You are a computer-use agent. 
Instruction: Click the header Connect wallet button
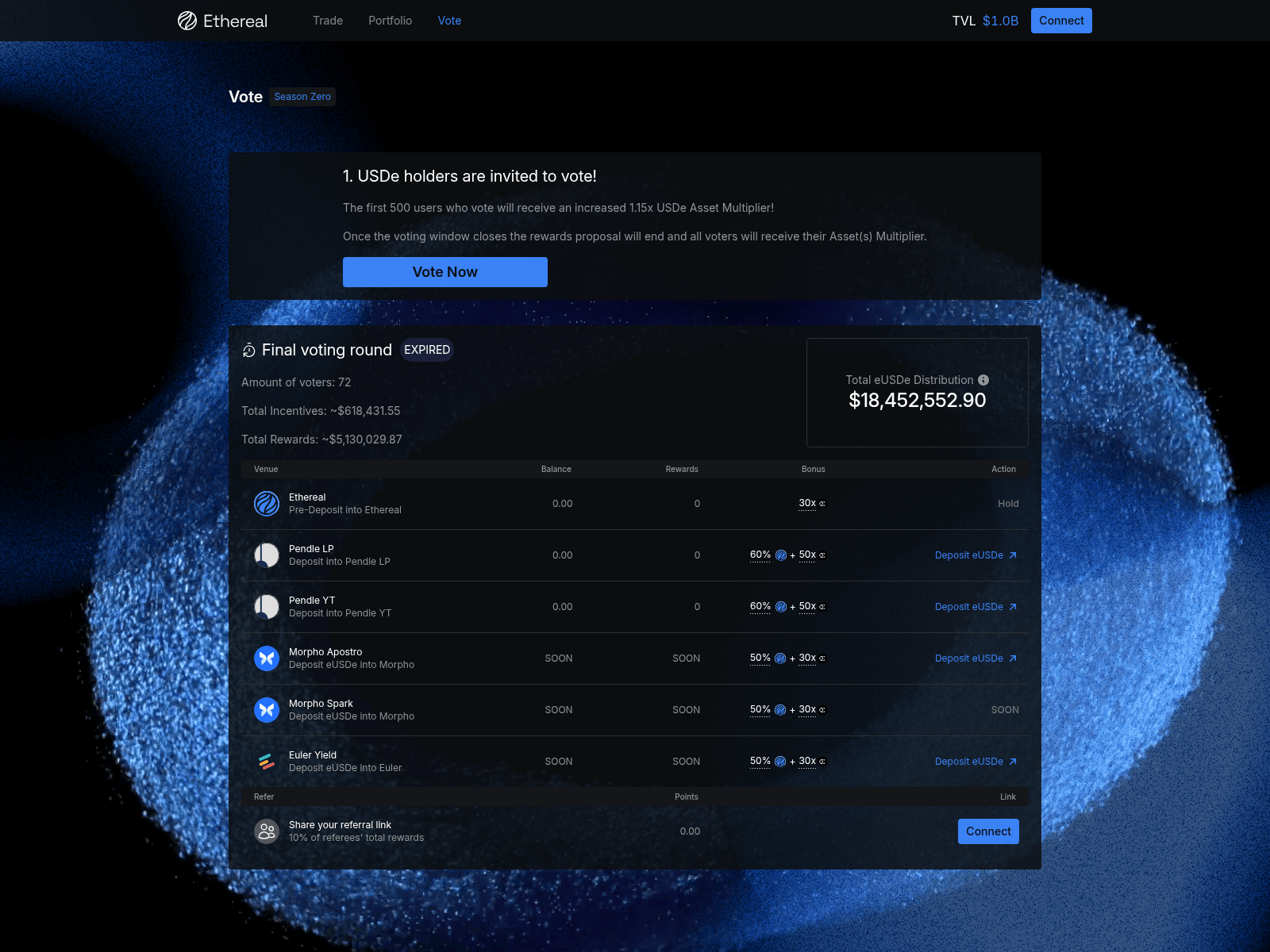[1061, 21]
